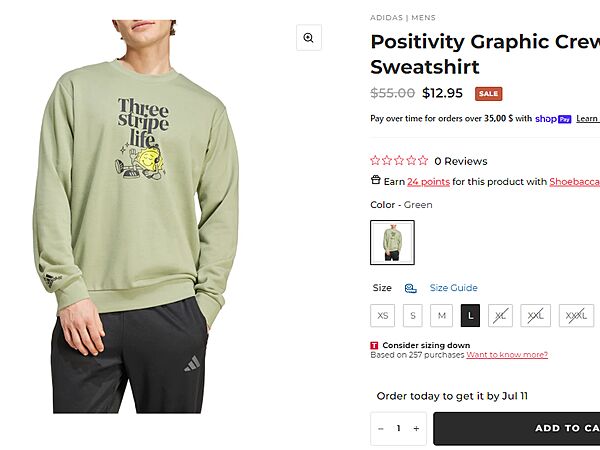Select size M
The image size is (600, 450).
point(441,315)
